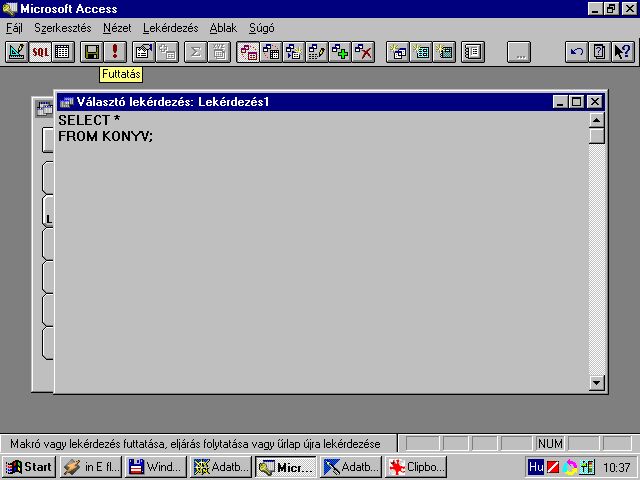Choose the Make-Table Query icon

point(294,52)
